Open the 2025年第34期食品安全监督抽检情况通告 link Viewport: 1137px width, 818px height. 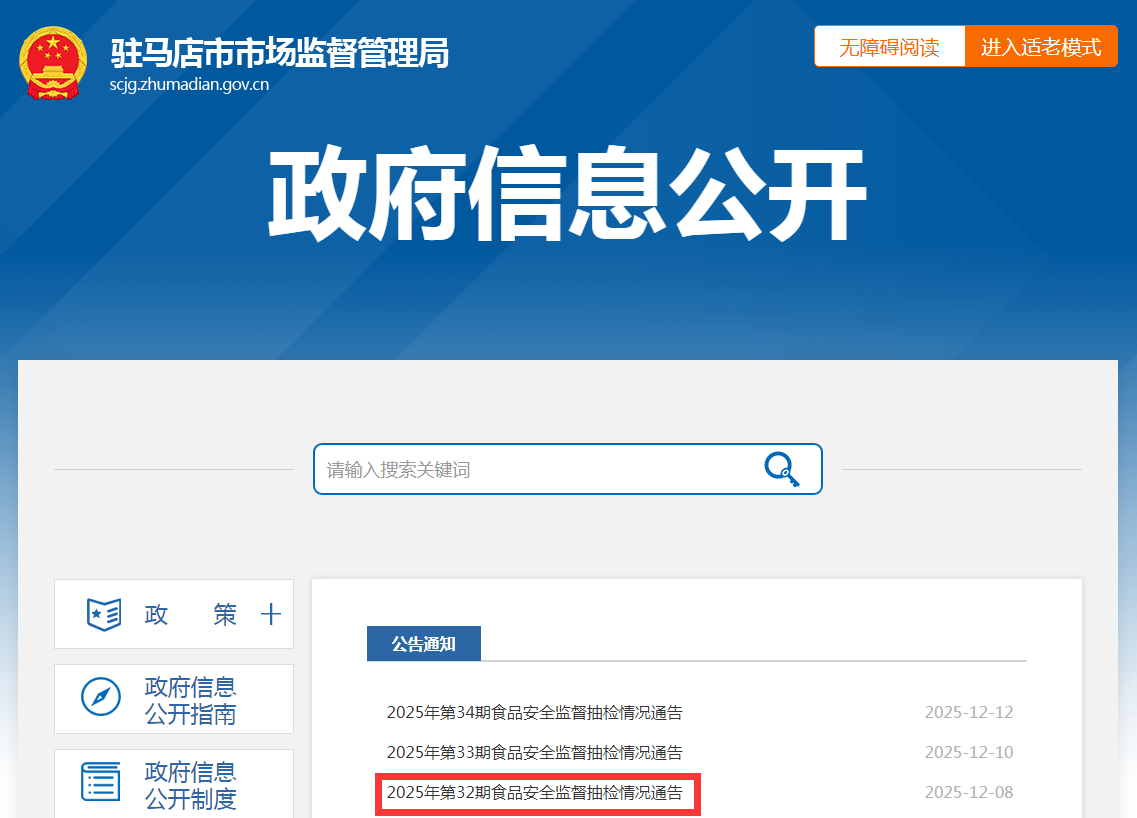534,713
